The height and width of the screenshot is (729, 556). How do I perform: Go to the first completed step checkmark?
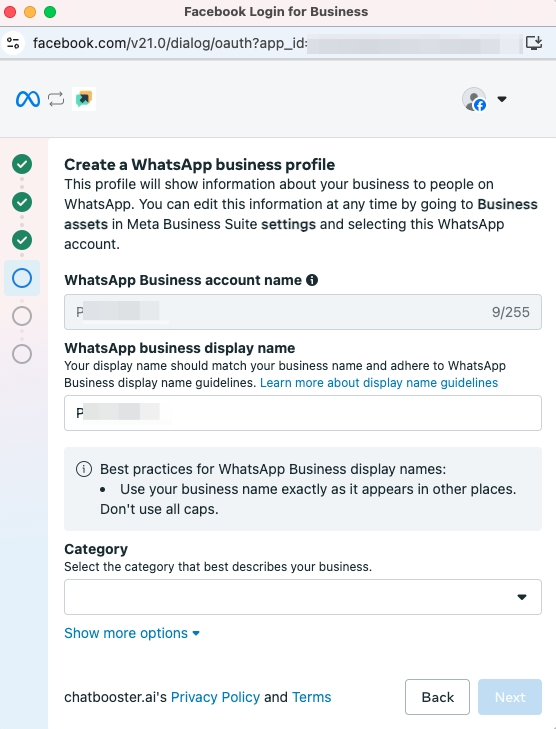click(x=22, y=164)
